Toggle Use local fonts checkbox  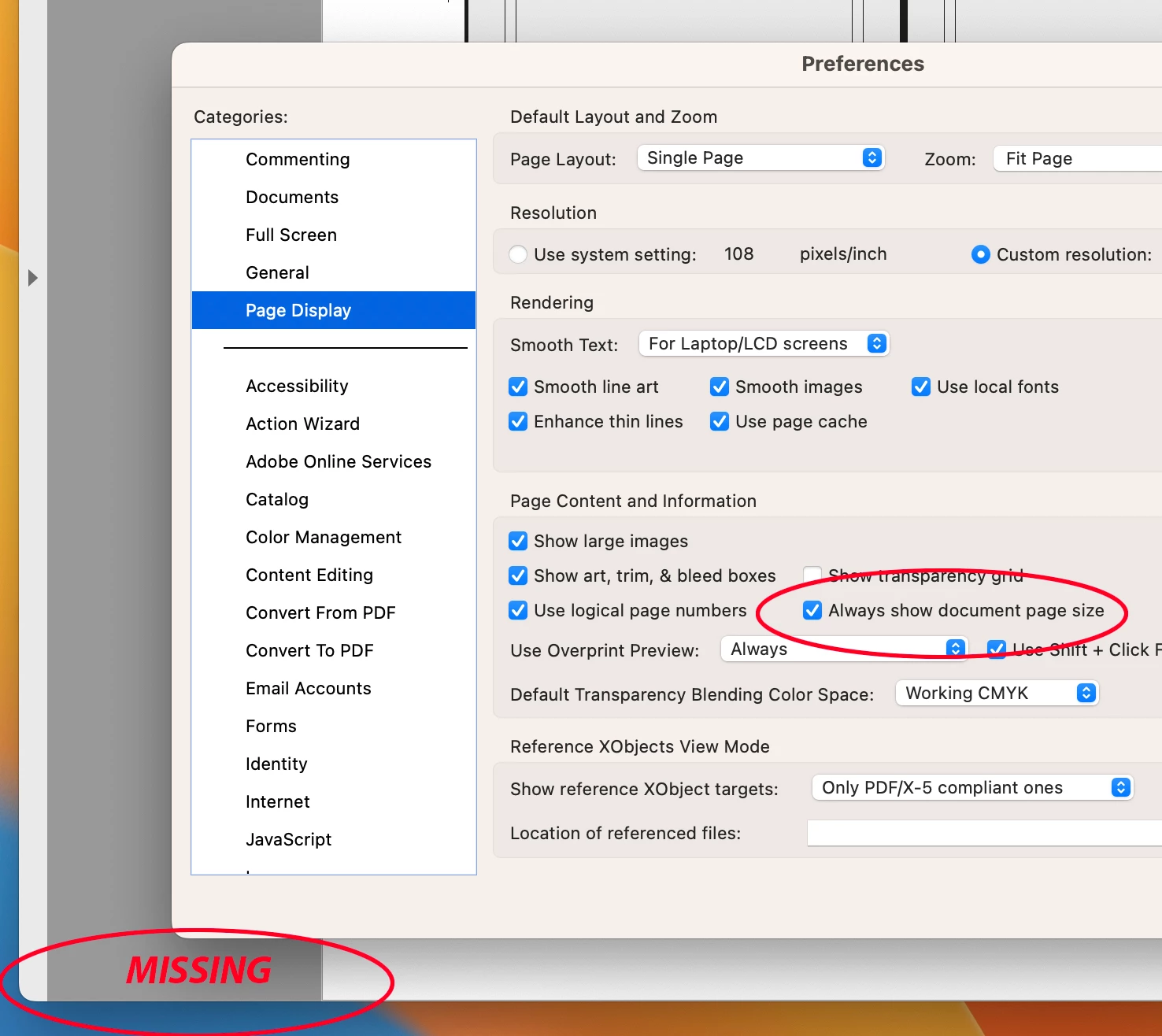tap(921, 387)
